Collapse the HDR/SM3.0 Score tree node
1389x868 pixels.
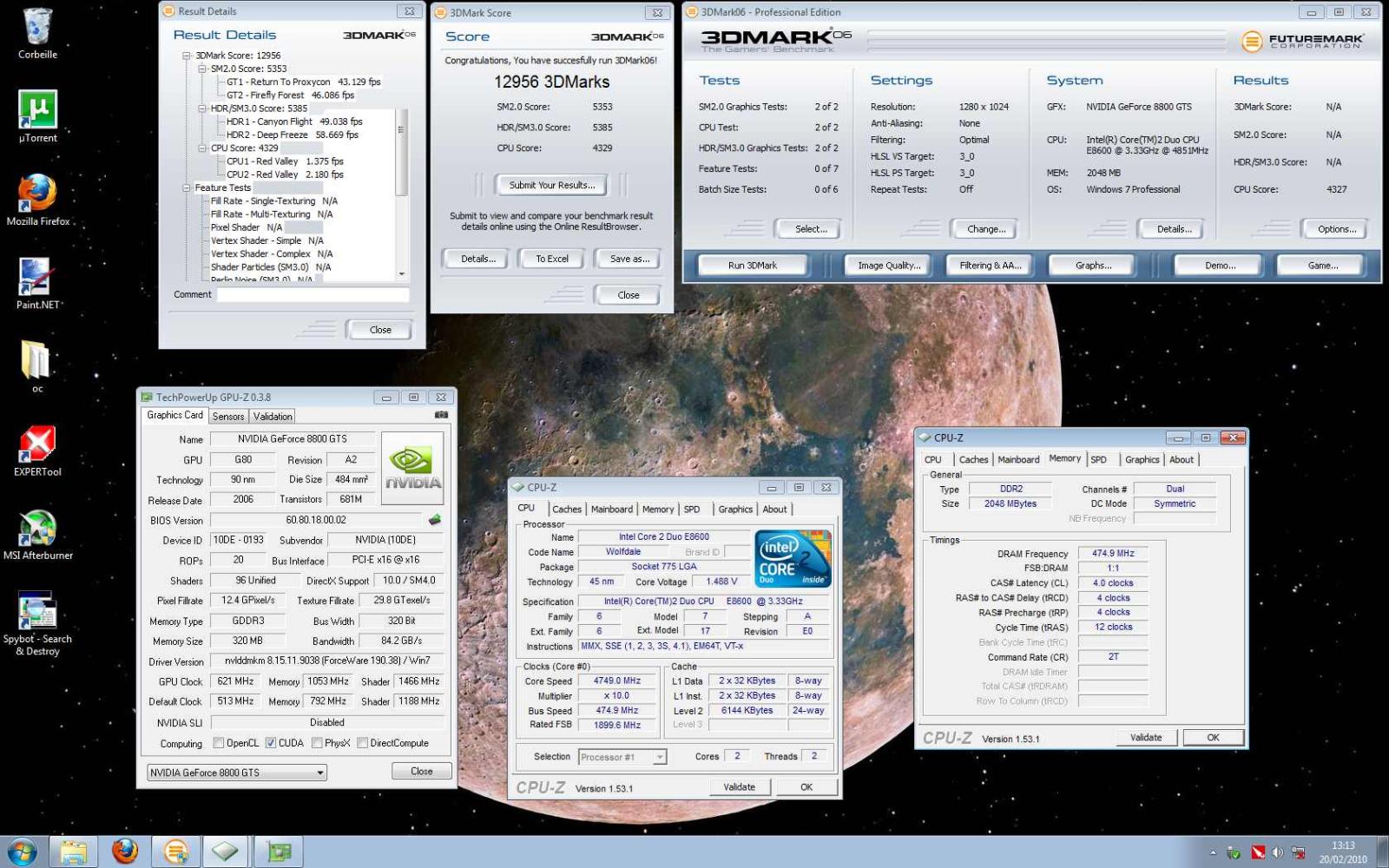[x=202, y=108]
